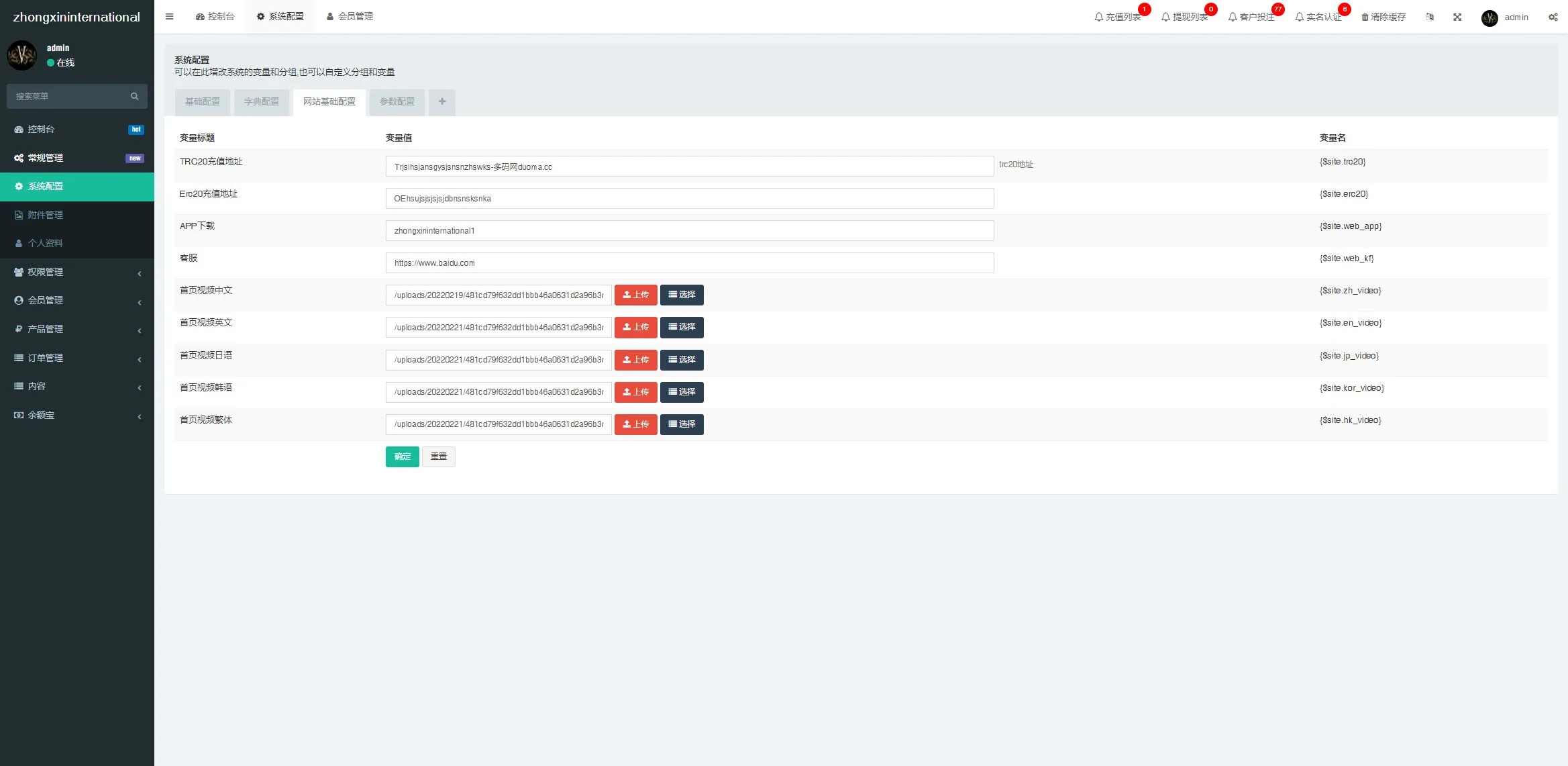Click into the TRC20充值地址 input field
This screenshot has width=1568, height=766.
pos(689,166)
